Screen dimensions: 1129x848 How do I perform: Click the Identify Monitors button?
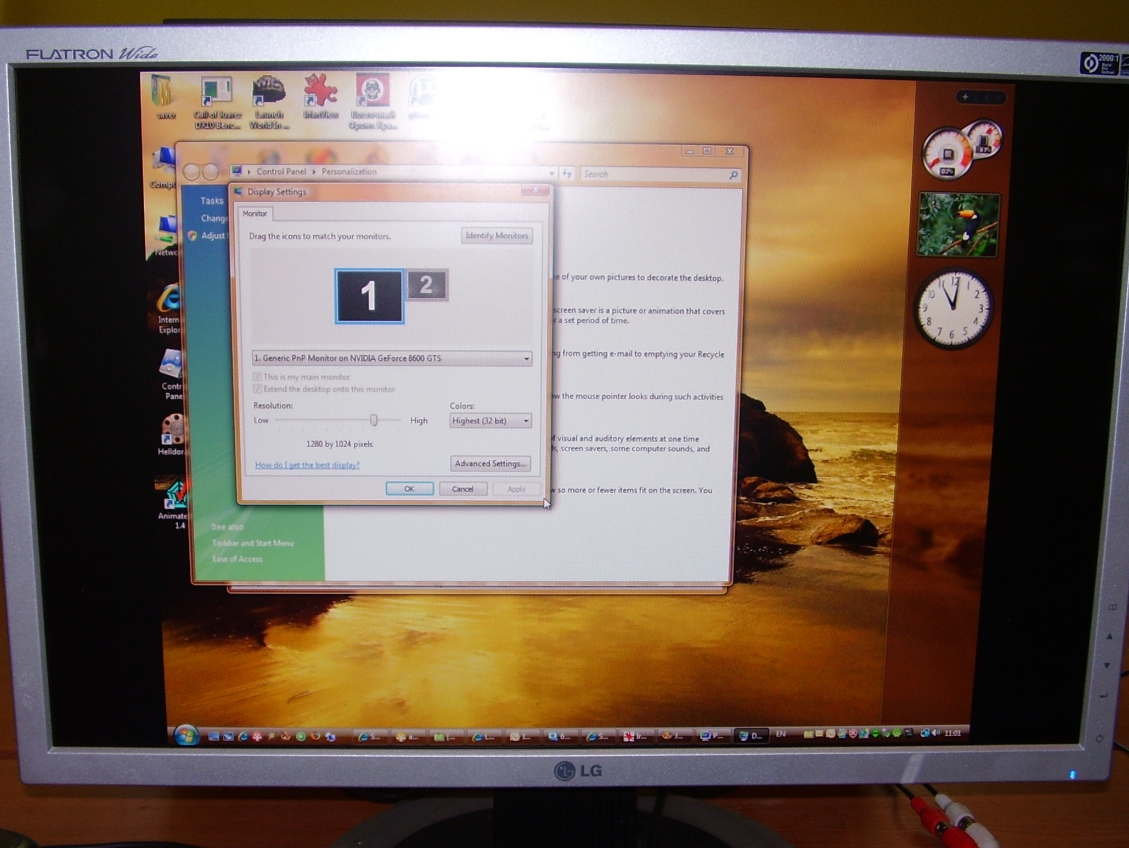point(497,235)
